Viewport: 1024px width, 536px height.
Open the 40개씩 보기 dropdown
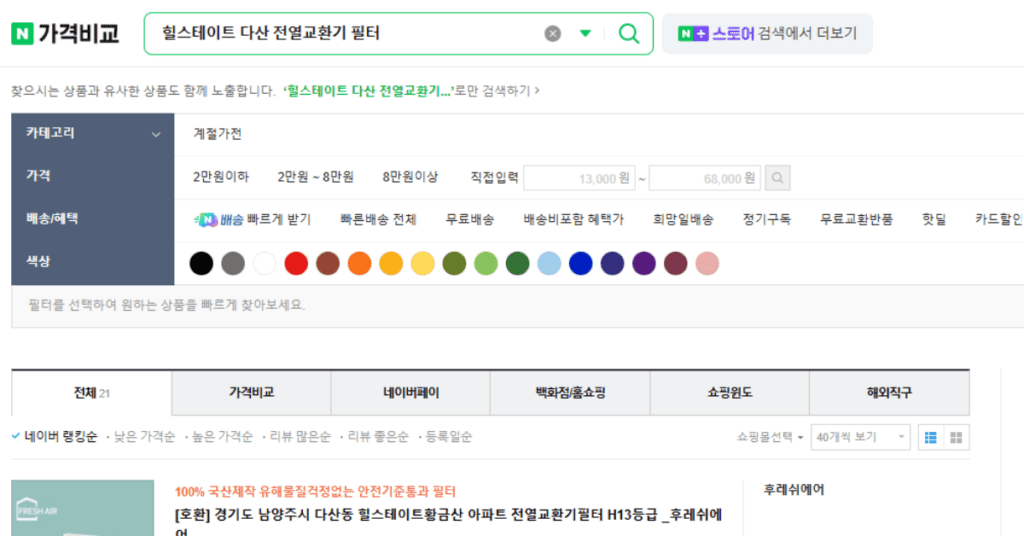coord(861,437)
